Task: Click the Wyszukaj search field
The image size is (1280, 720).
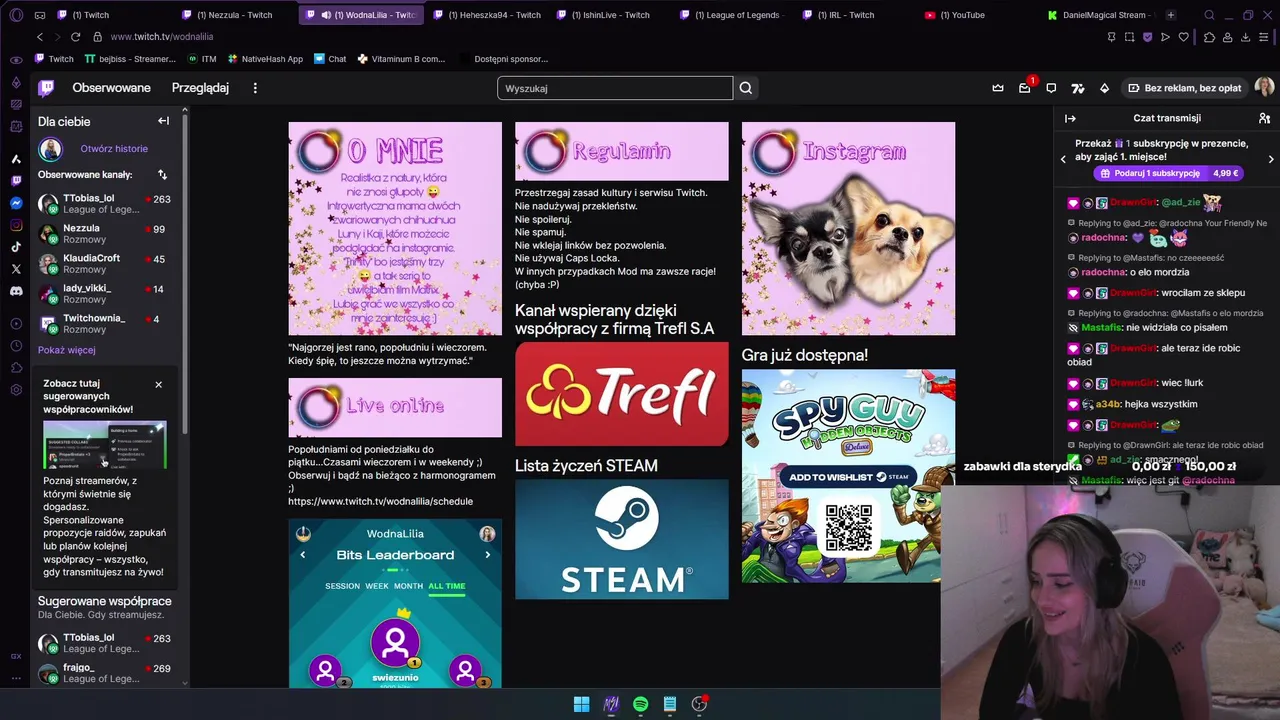Action: coord(615,88)
